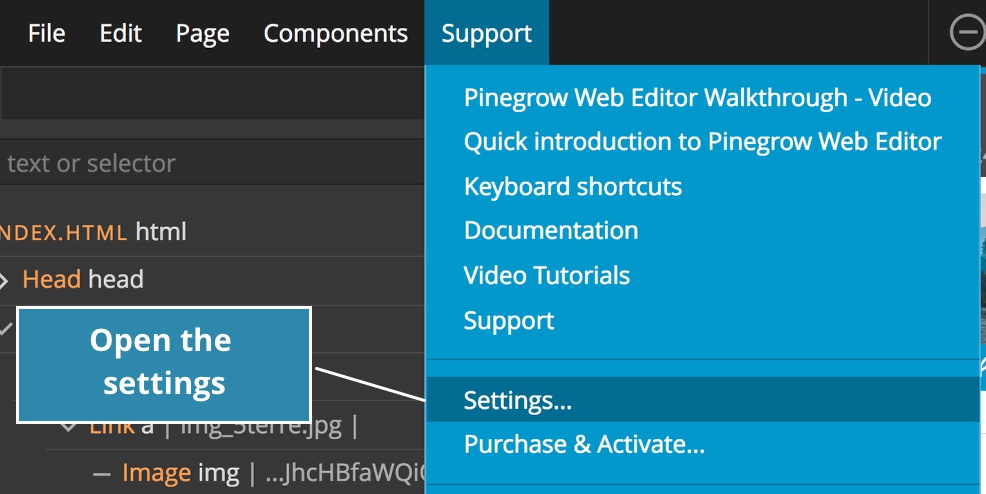Select the INDEX.HTML html tree node
986x494 pixels.
(x=93, y=232)
